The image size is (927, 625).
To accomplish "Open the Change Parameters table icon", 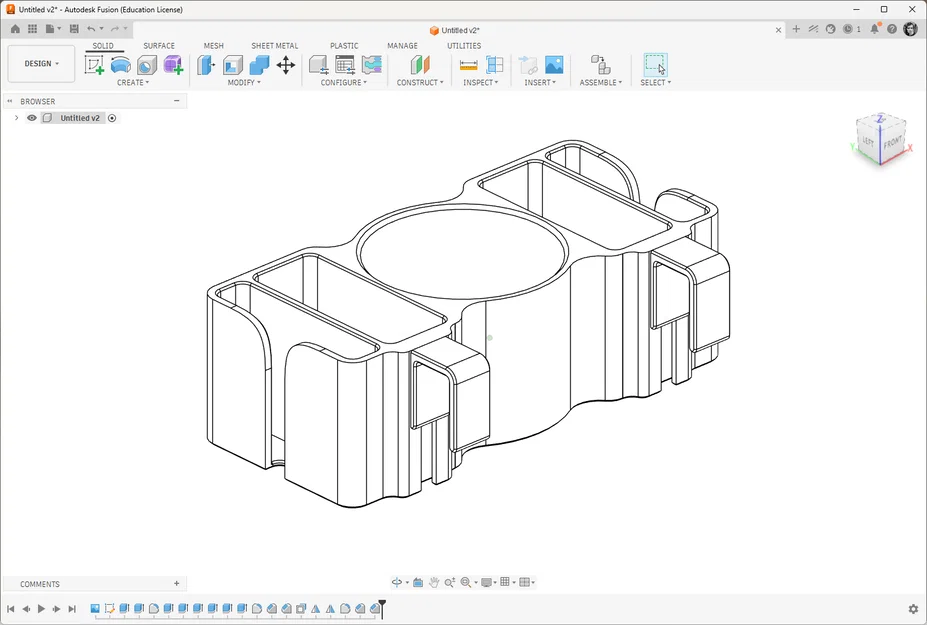I will [x=345, y=64].
